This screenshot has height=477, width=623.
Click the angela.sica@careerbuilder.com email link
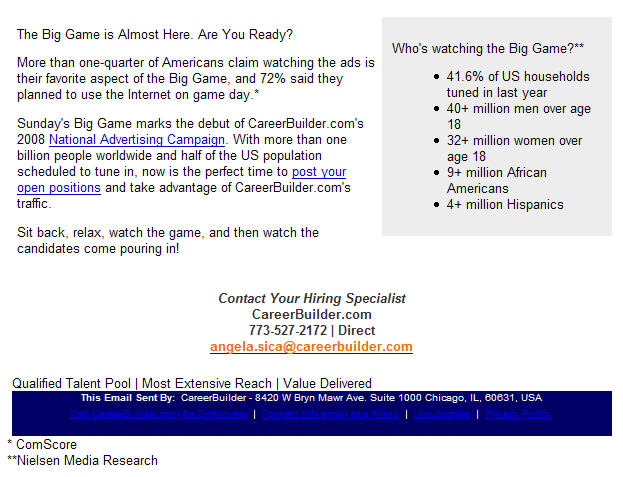pyautogui.click(x=311, y=347)
